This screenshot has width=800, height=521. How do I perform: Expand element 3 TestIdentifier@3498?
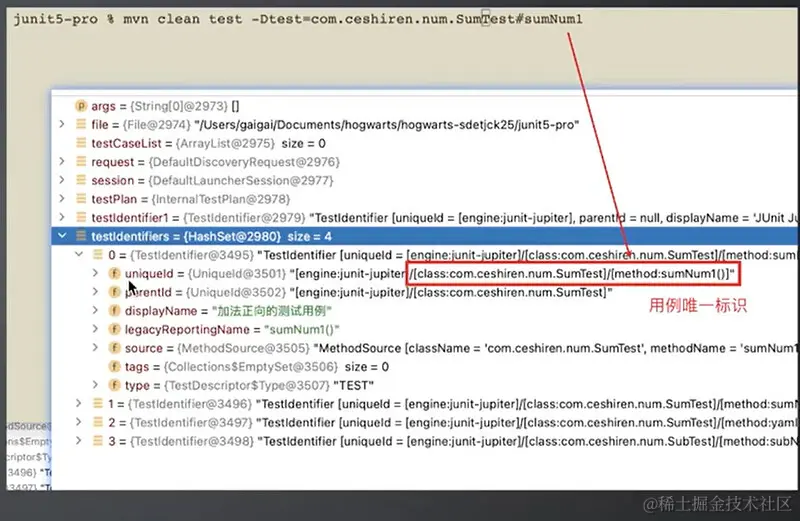coord(79,440)
